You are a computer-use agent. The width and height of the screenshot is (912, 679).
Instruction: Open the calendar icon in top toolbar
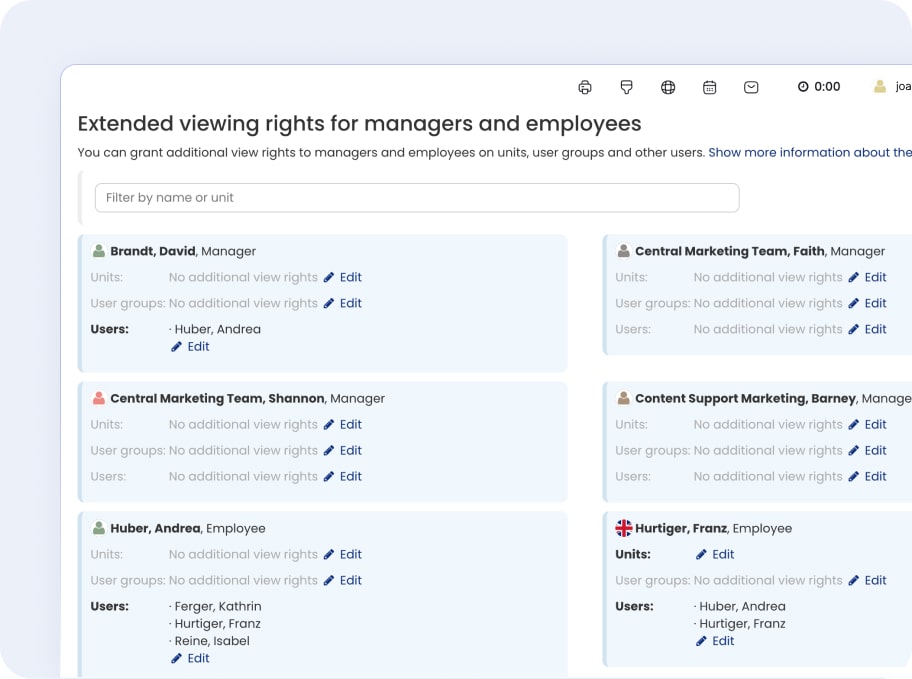click(x=709, y=87)
